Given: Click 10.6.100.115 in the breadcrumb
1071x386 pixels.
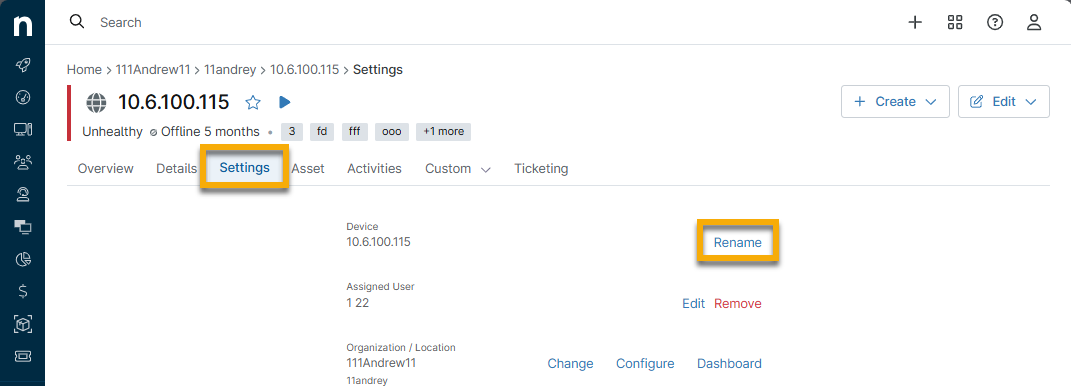Looking at the screenshot, I should click(305, 70).
